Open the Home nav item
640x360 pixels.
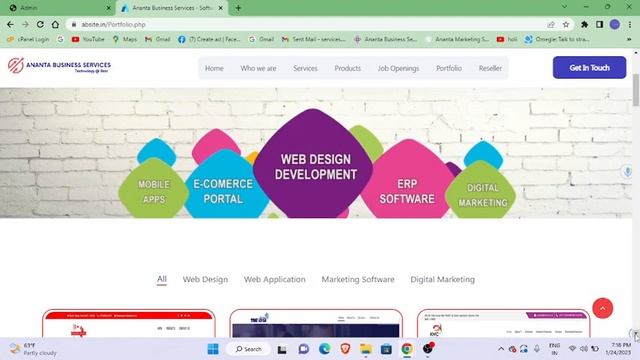(x=214, y=68)
